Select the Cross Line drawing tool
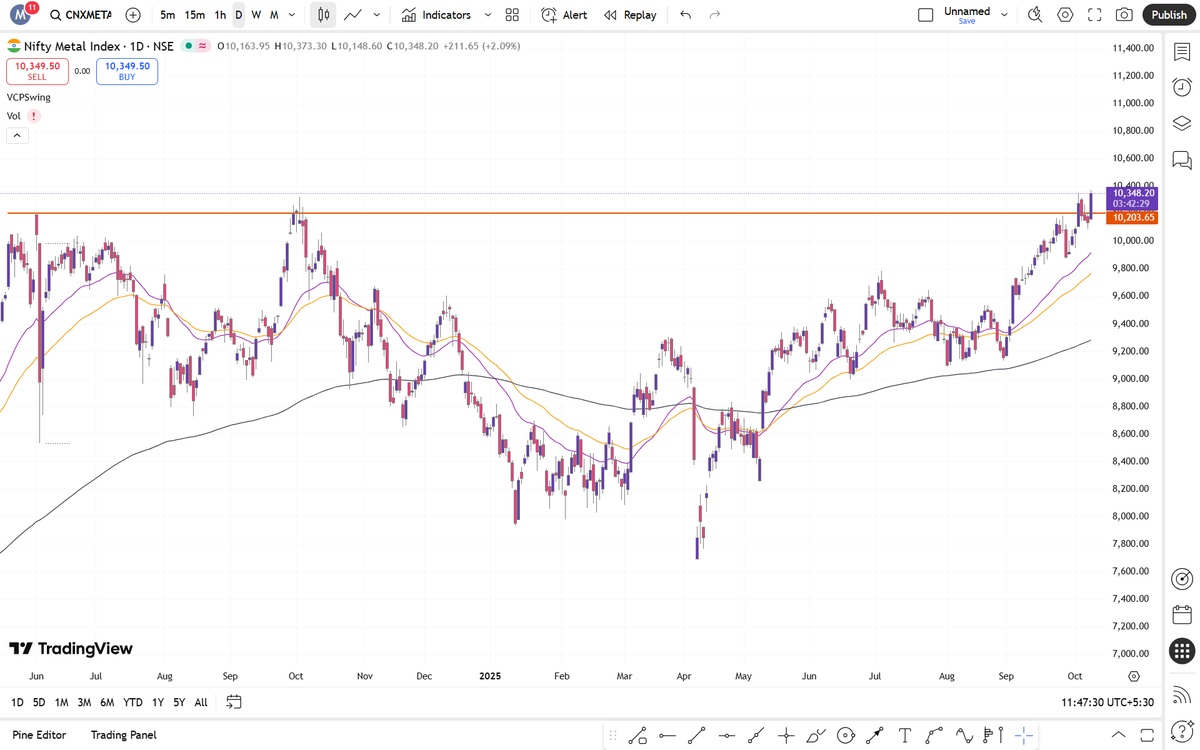Screen dimensions: 1200x750 [x=786, y=735]
